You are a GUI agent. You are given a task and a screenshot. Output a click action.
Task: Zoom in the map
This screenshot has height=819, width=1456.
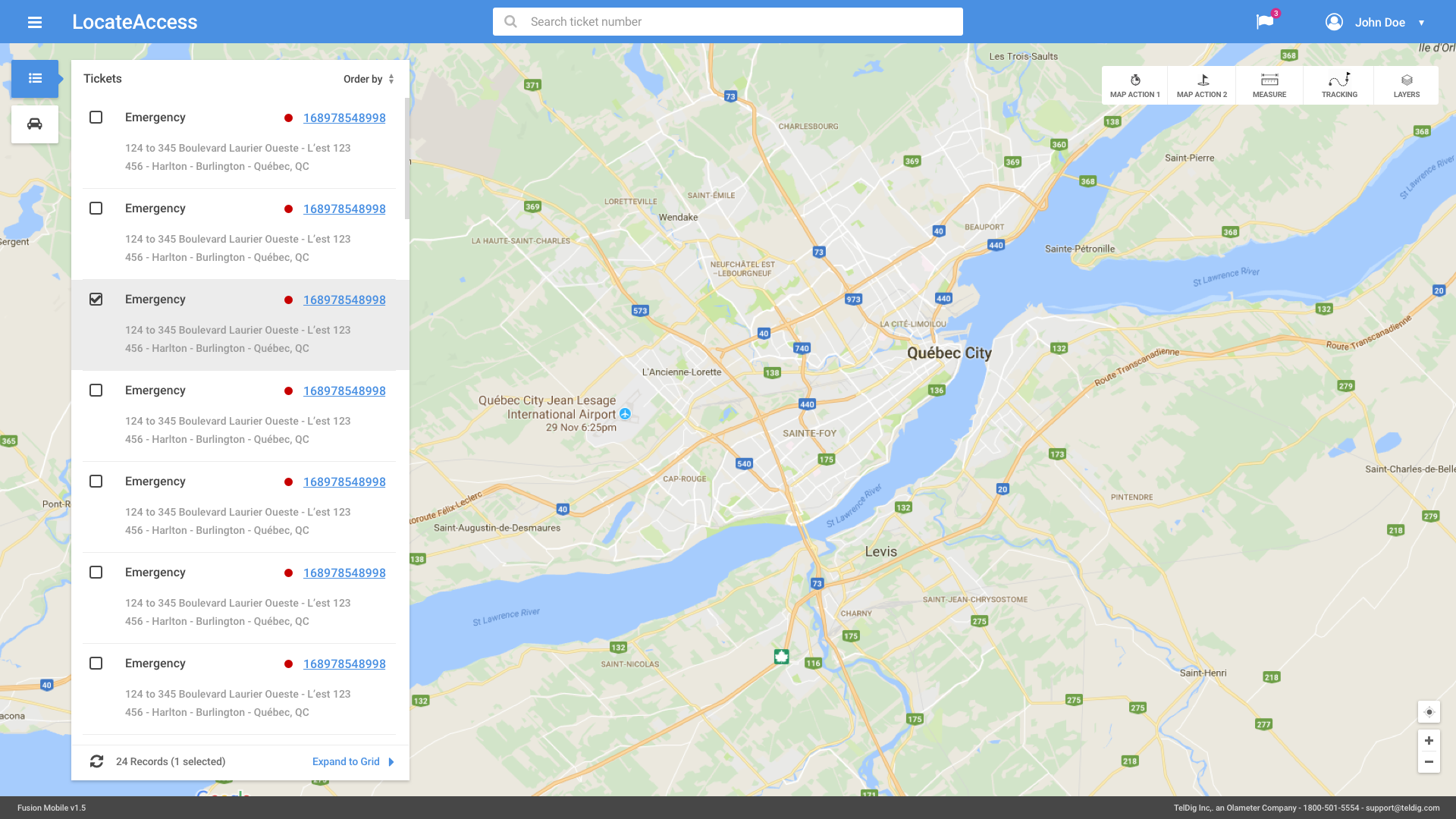point(1429,741)
